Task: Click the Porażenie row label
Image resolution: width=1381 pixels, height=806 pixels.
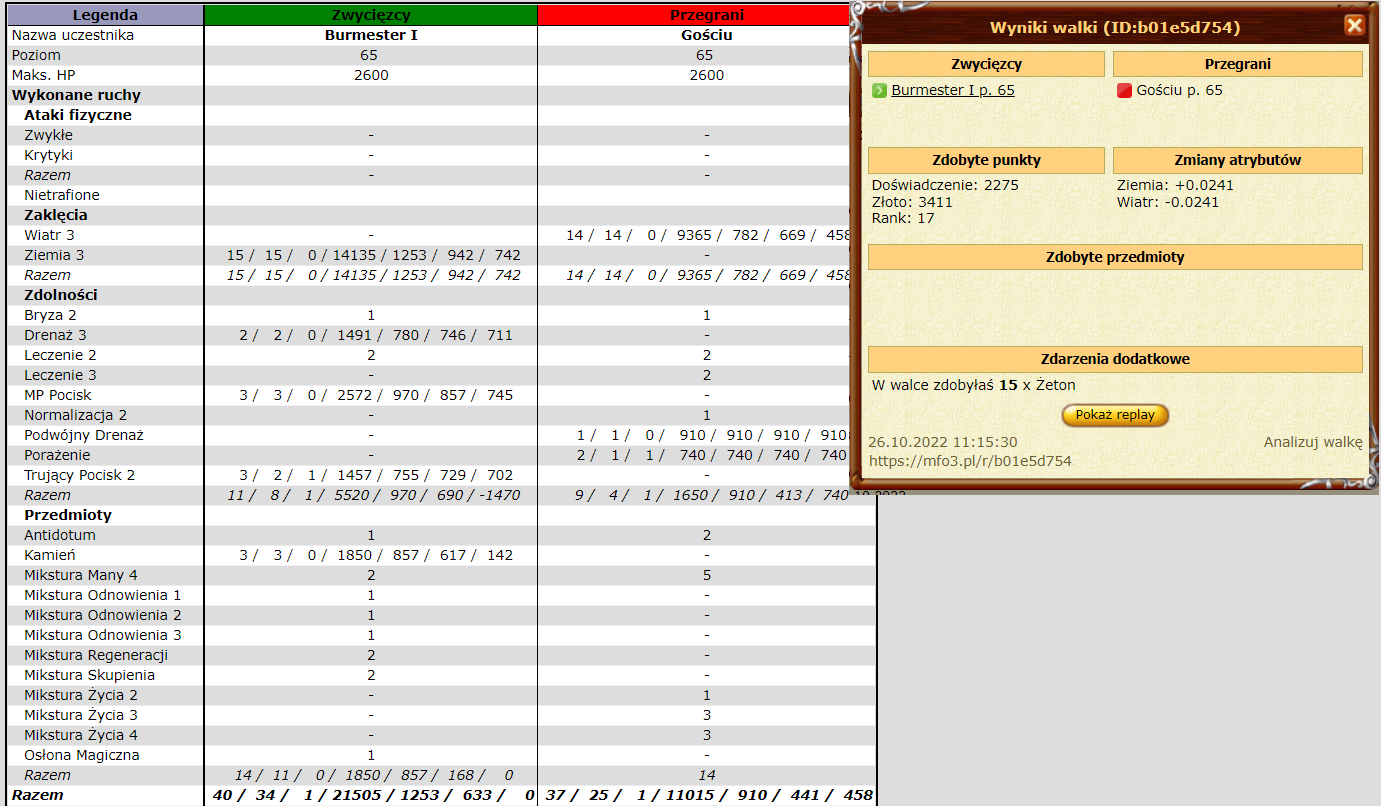Action: [58, 455]
